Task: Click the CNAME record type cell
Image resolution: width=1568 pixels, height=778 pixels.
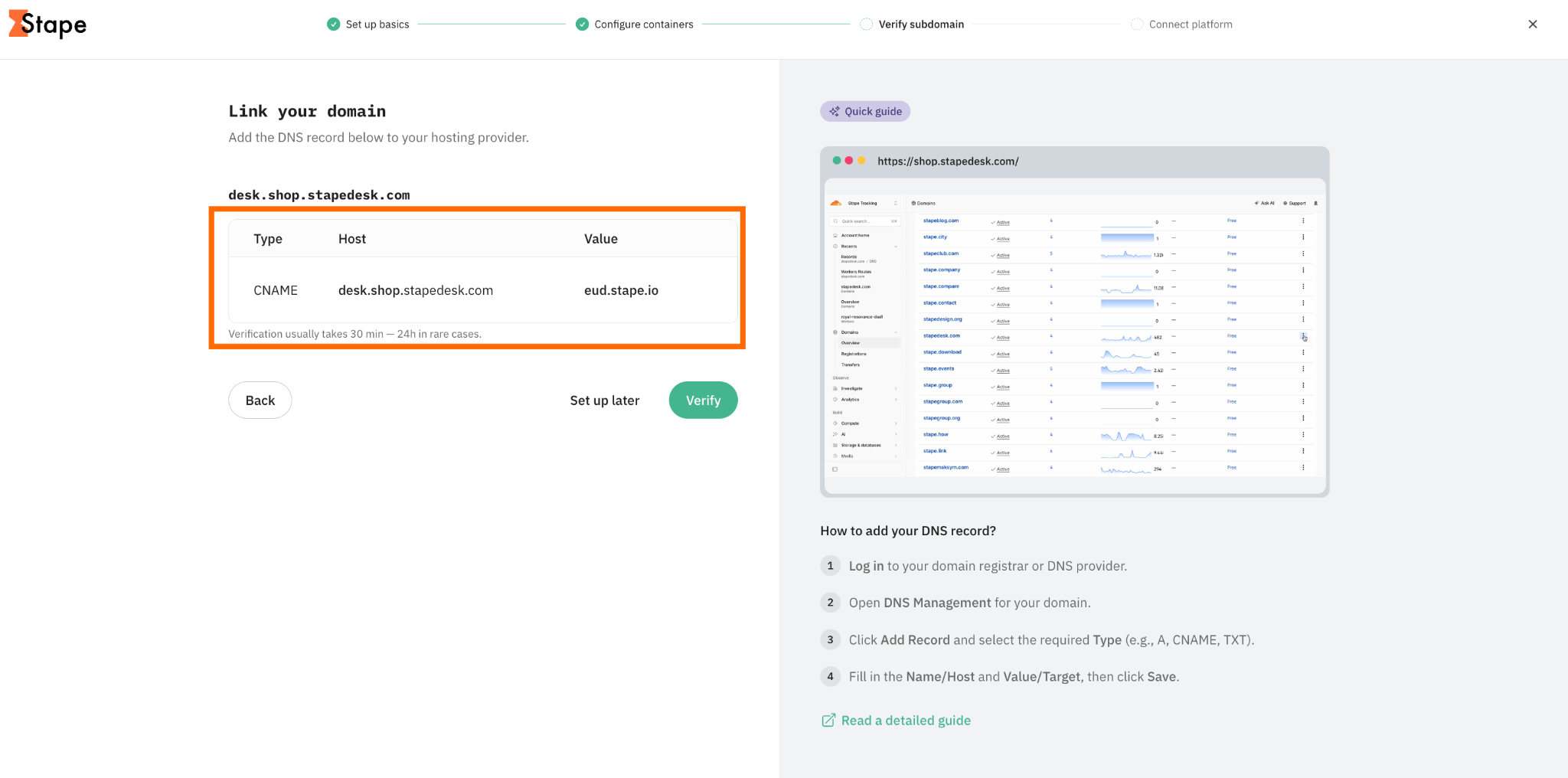Action: point(276,291)
